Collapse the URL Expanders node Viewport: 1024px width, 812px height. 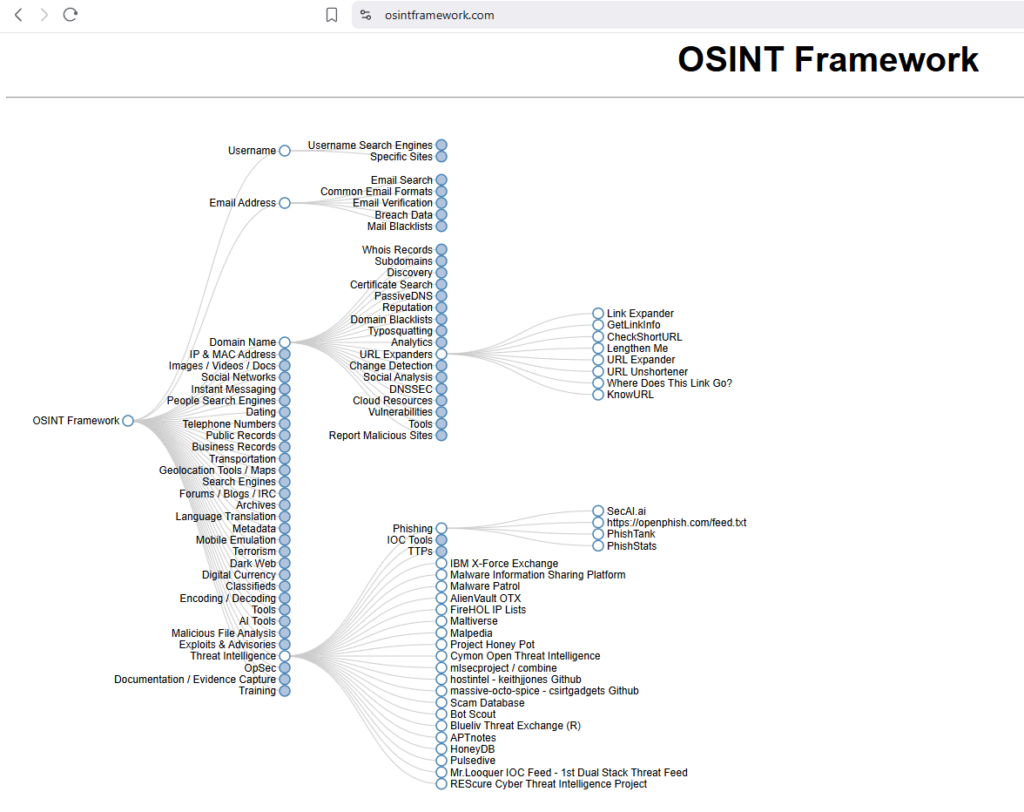(x=441, y=355)
